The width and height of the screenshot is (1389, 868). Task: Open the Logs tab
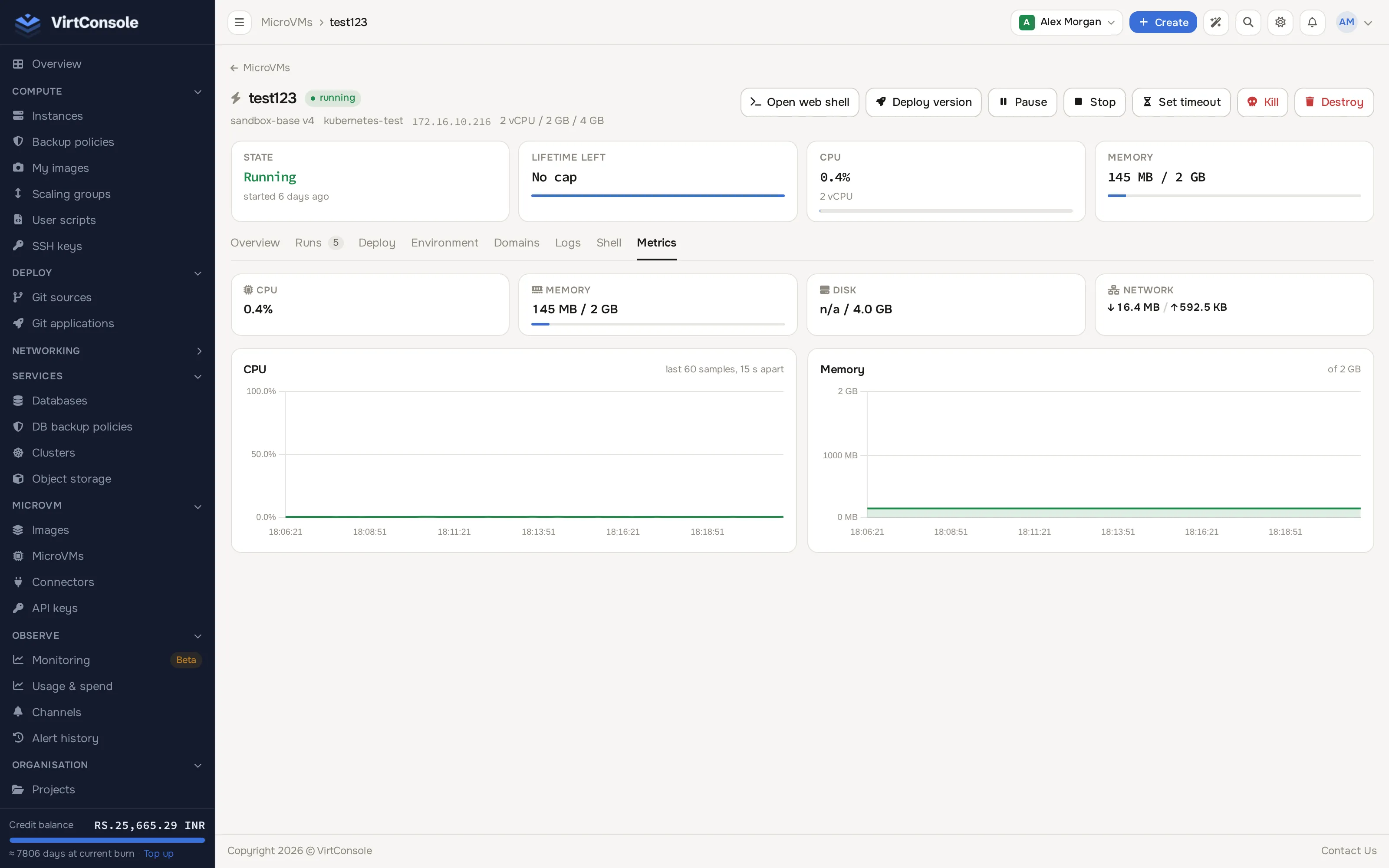pyautogui.click(x=568, y=243)
